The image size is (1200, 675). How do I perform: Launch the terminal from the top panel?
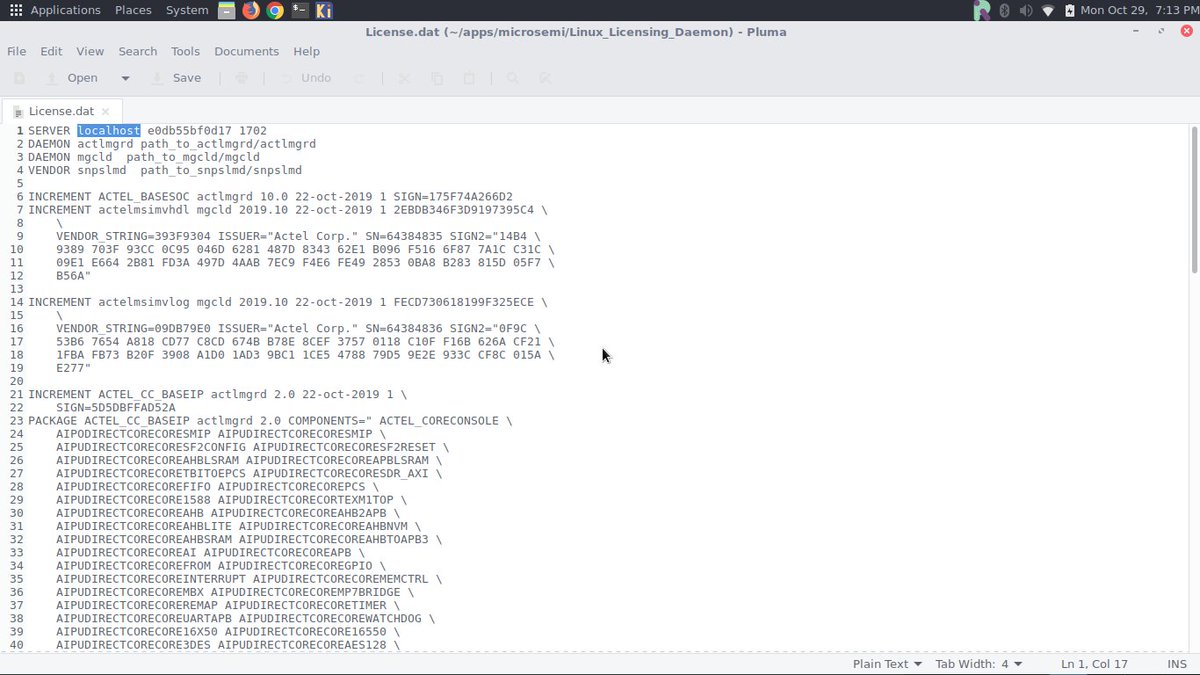coord(299,10)
